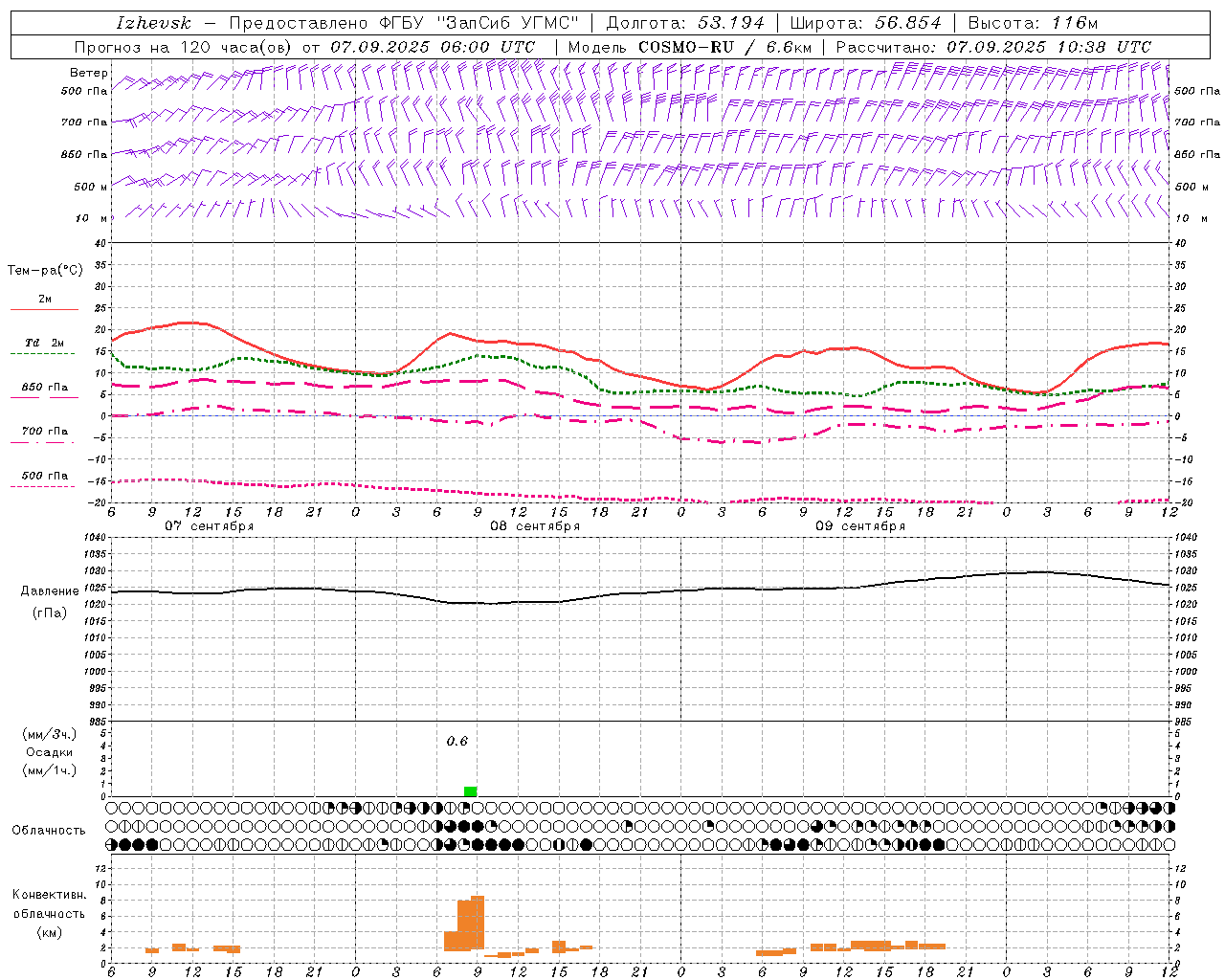
Task: Click the Конвективн. облачность label
Action: point(49,903)
